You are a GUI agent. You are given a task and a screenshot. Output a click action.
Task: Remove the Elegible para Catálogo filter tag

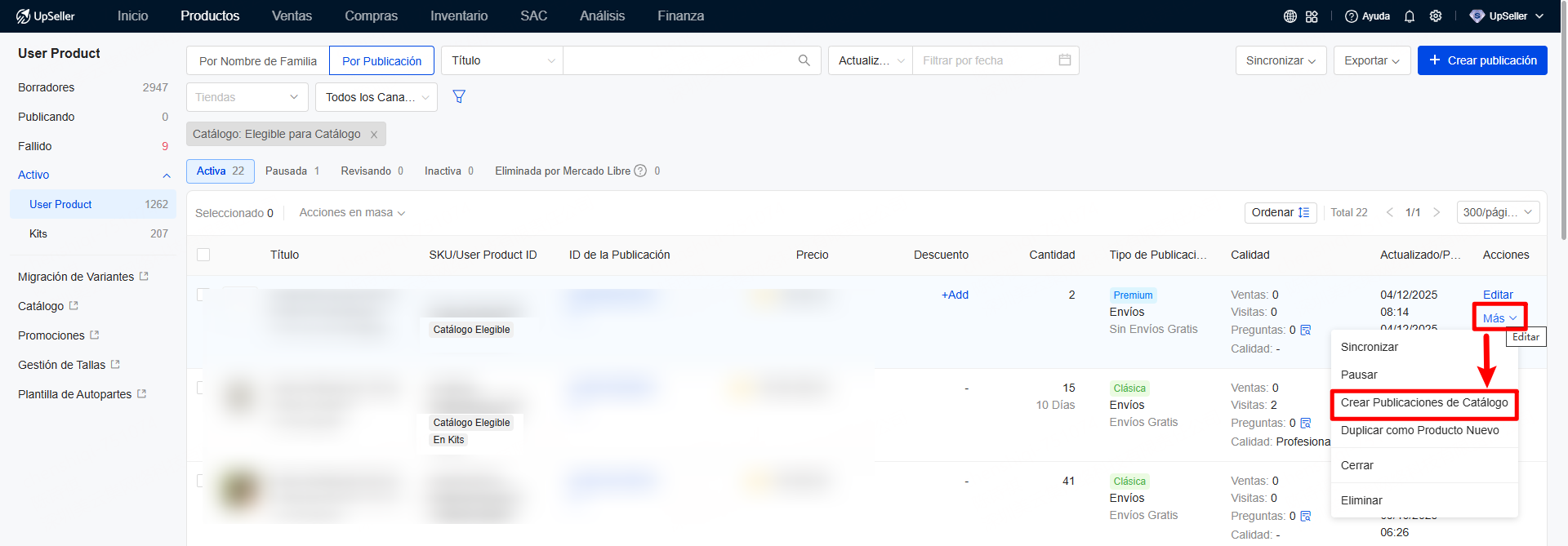(374, 135)
